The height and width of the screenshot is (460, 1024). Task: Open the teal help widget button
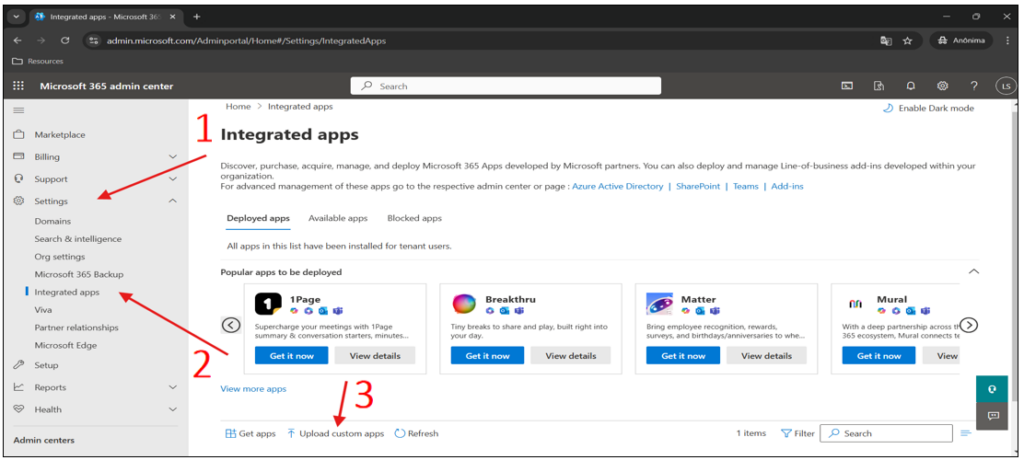992,389
